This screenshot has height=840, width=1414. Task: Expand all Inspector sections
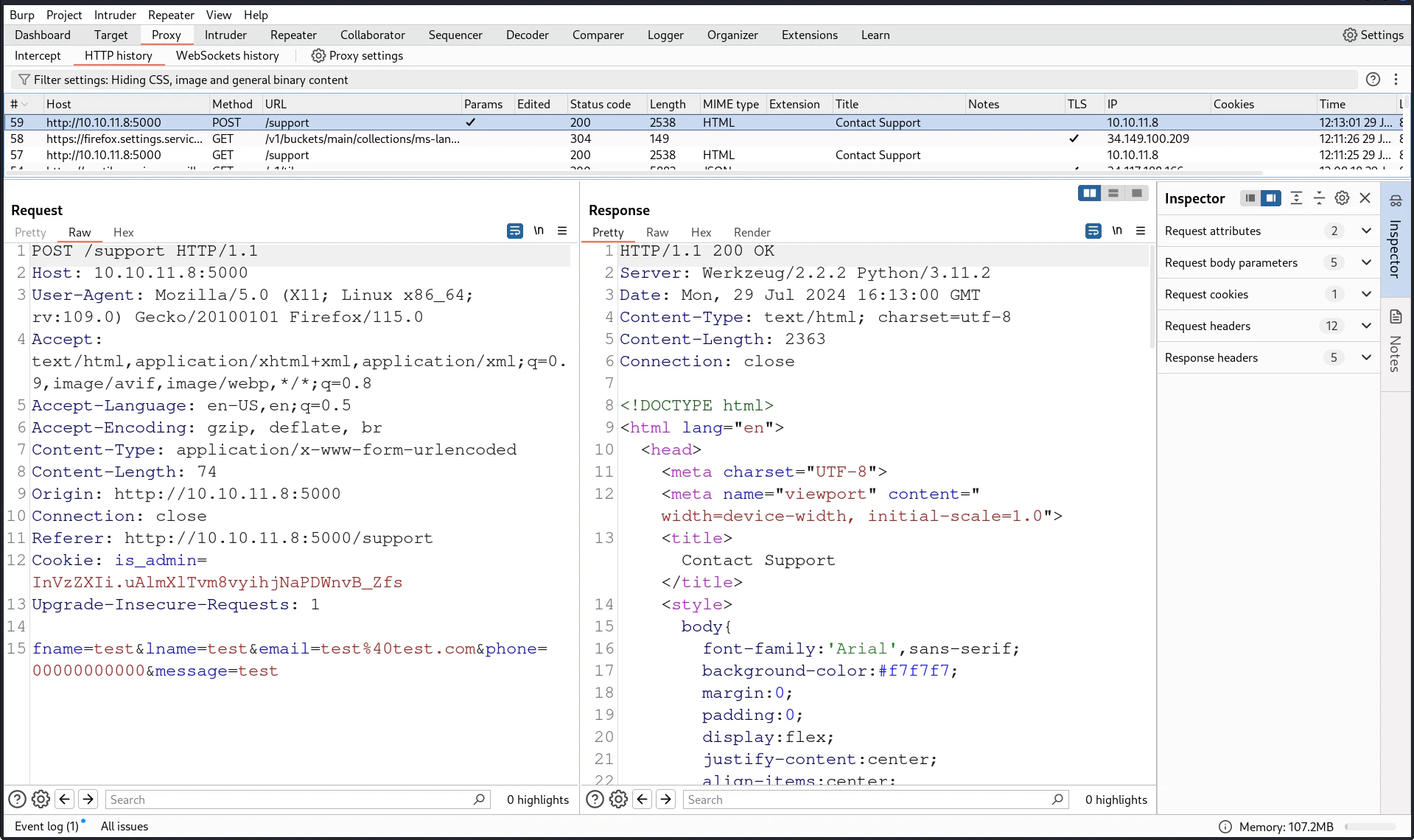(x=1296, y=197)
